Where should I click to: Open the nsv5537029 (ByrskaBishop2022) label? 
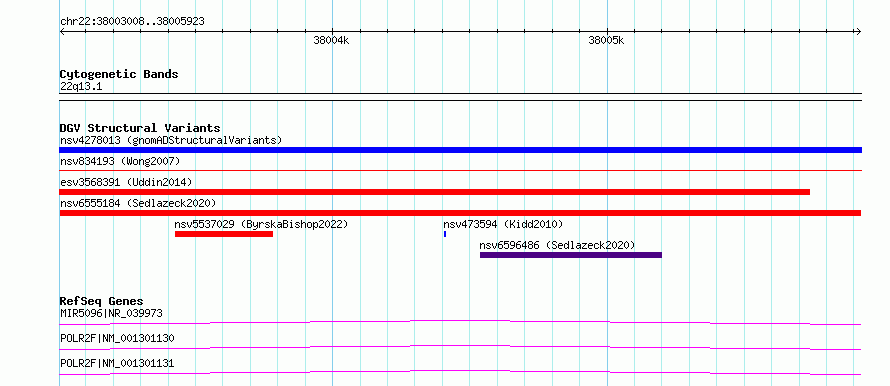(x=261, y=224)
